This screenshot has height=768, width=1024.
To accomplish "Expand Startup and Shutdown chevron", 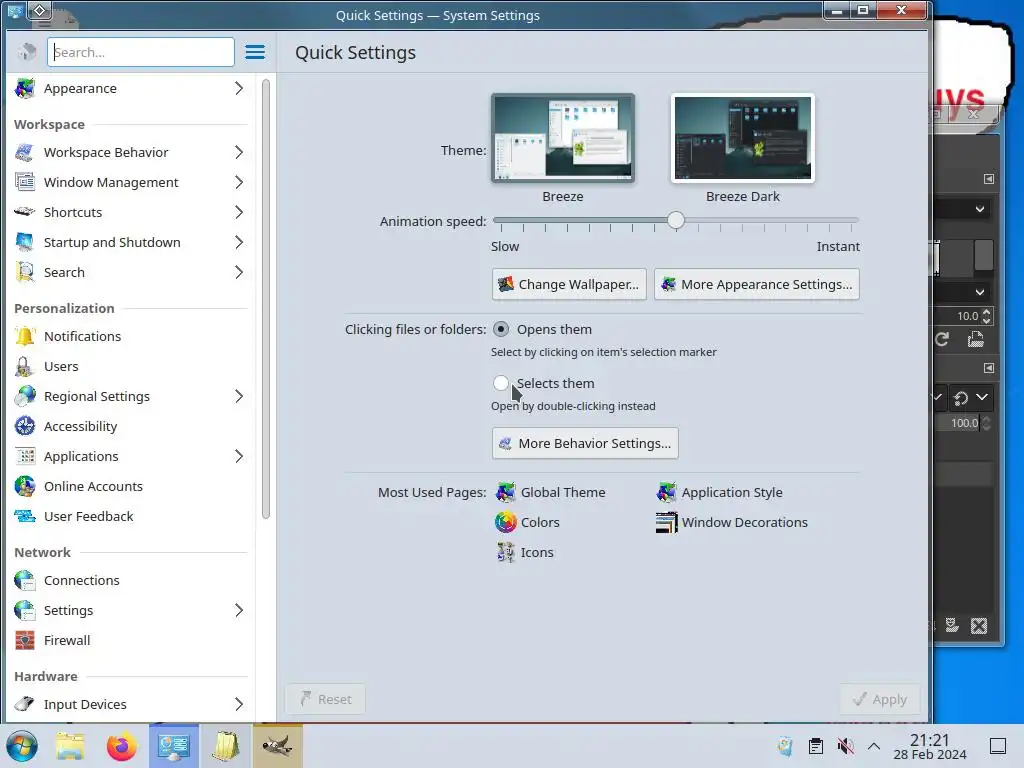I will [239, 242].
